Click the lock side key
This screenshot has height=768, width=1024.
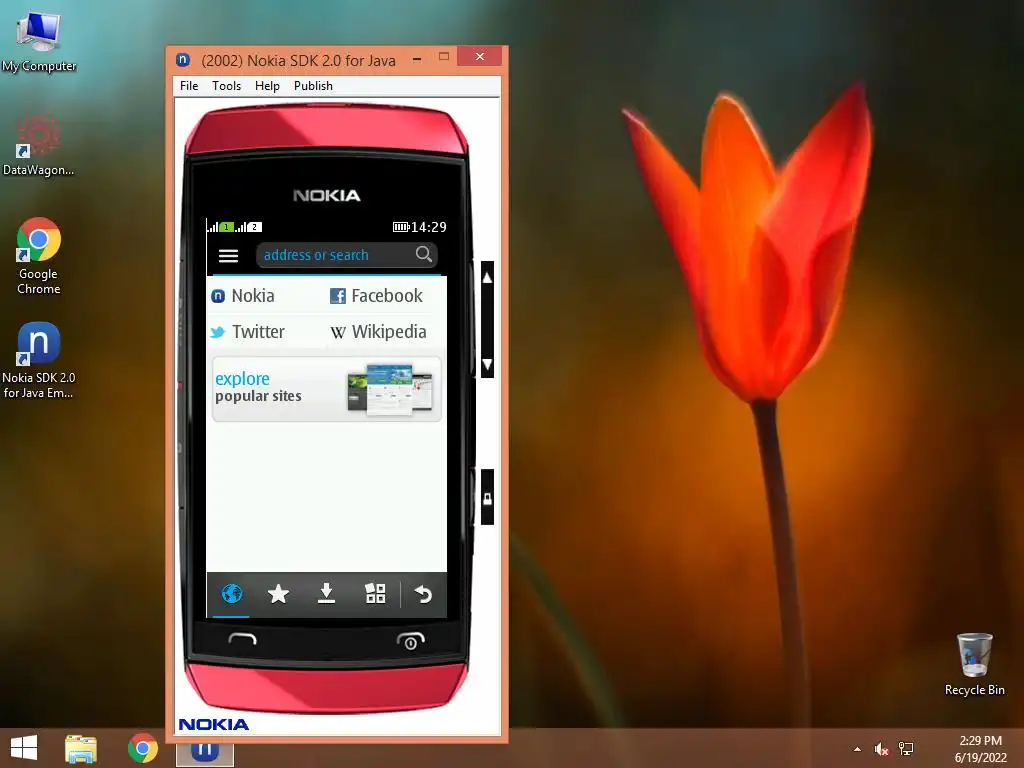click(x=487, y=498)
